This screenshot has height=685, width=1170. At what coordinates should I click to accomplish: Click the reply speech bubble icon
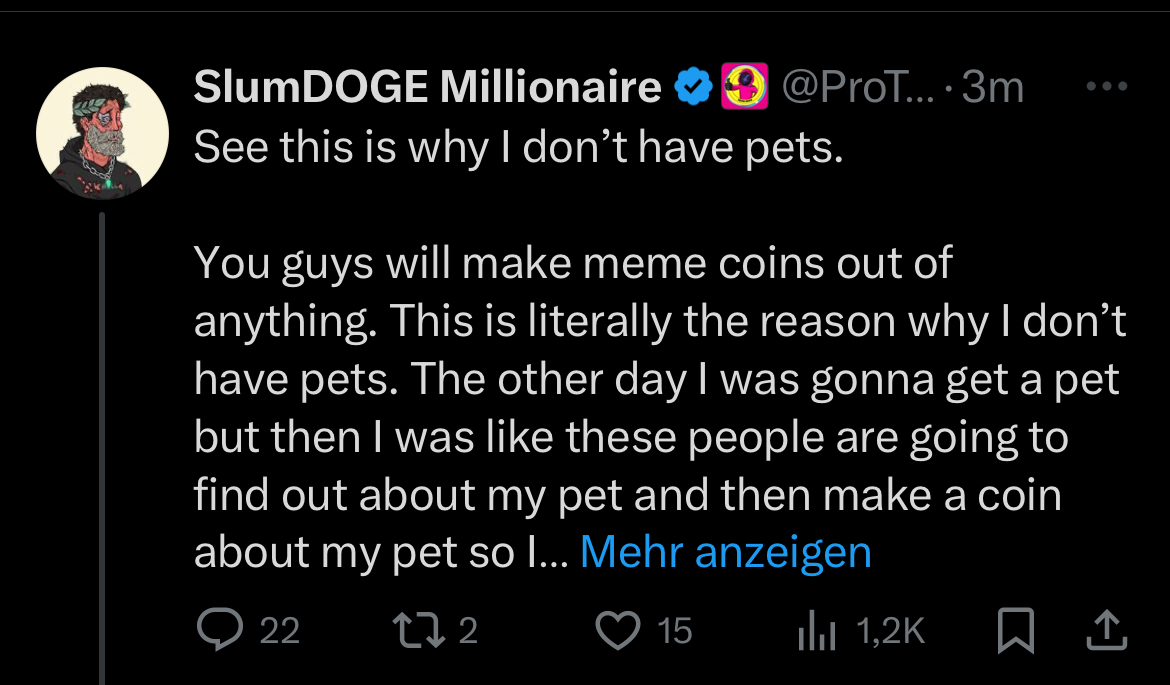tap(220, 629)
